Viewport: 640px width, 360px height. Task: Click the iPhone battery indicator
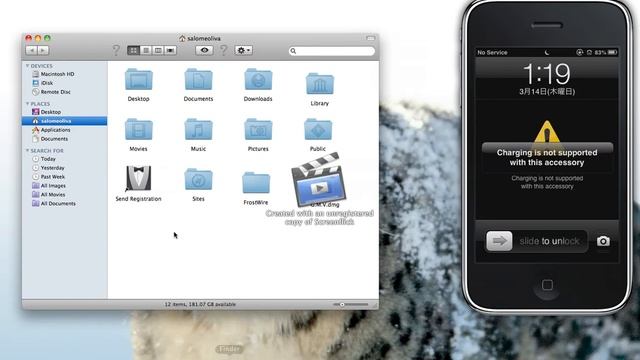coord(612,52)
